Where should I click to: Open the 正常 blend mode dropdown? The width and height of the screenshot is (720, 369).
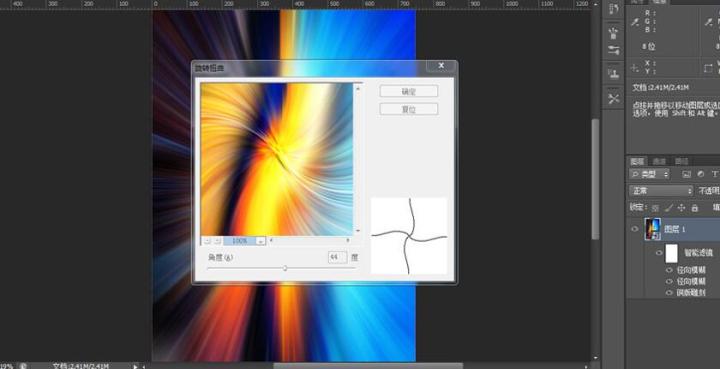coord(661,190)
